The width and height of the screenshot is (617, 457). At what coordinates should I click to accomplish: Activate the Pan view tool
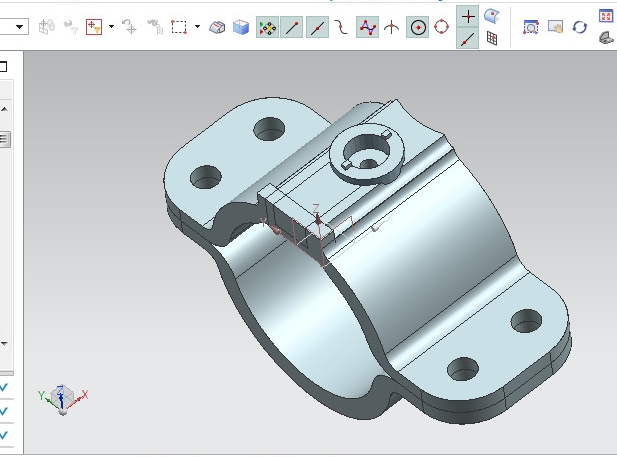pos(555,27)
